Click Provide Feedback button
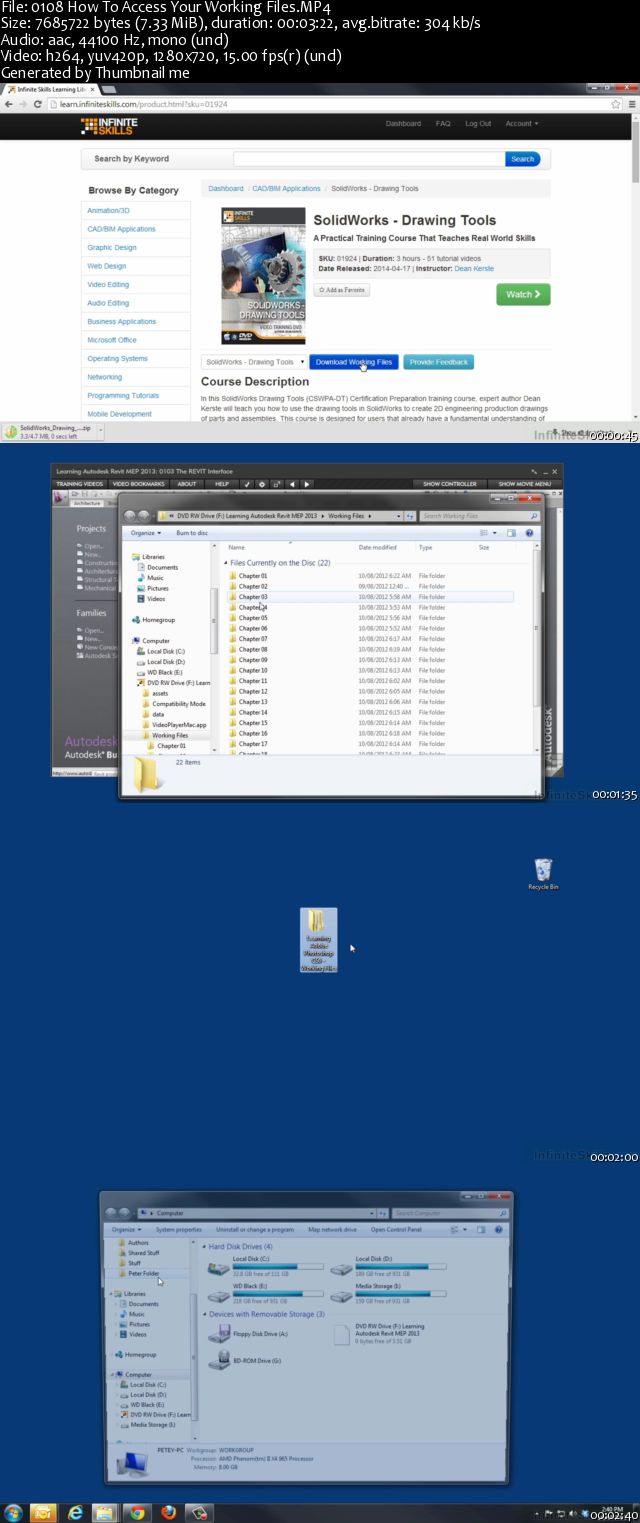 point(439,362)
